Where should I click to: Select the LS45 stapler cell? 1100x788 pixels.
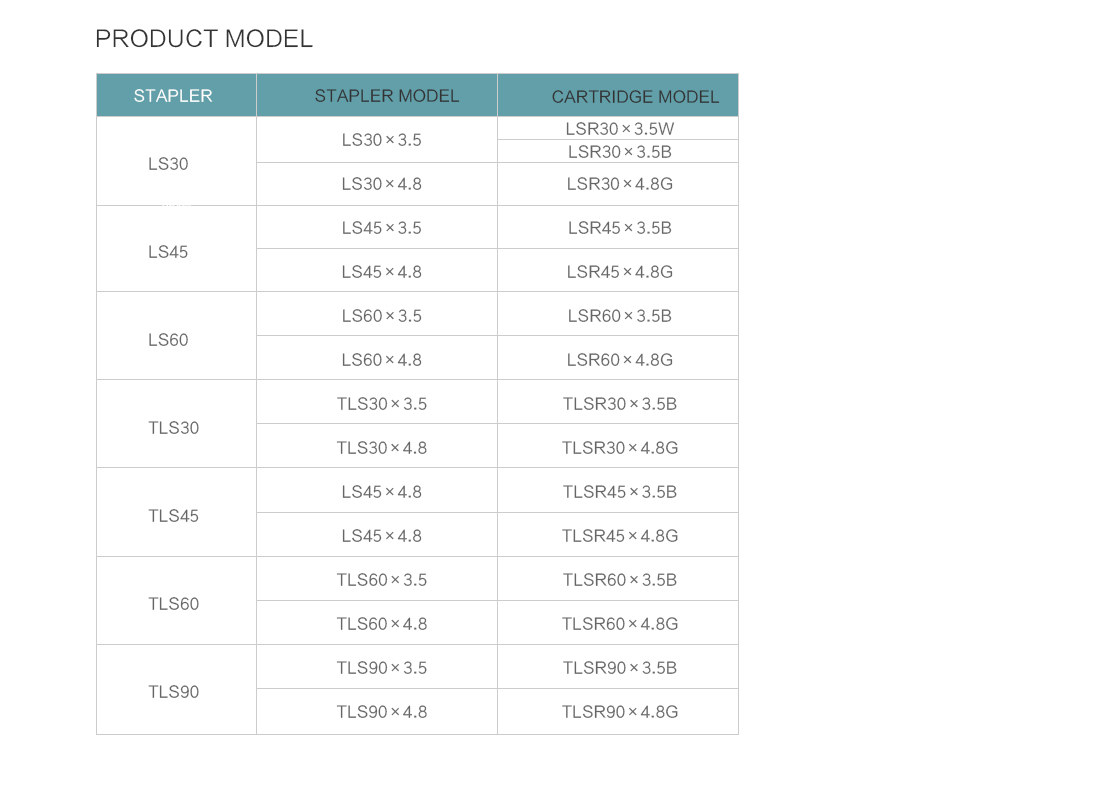176,249
